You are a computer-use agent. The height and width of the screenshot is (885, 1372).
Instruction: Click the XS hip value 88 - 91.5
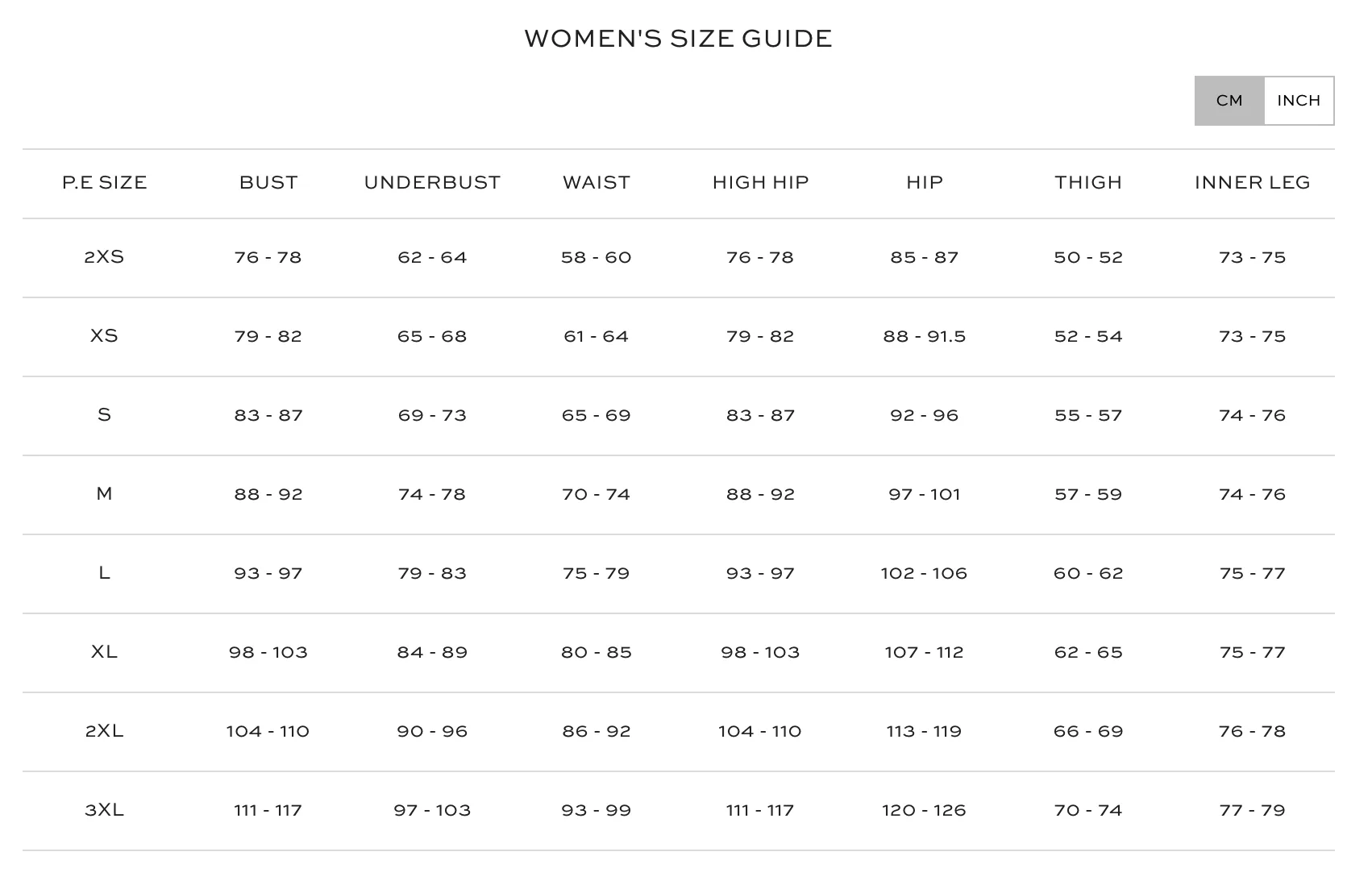[x=925, y=336]
